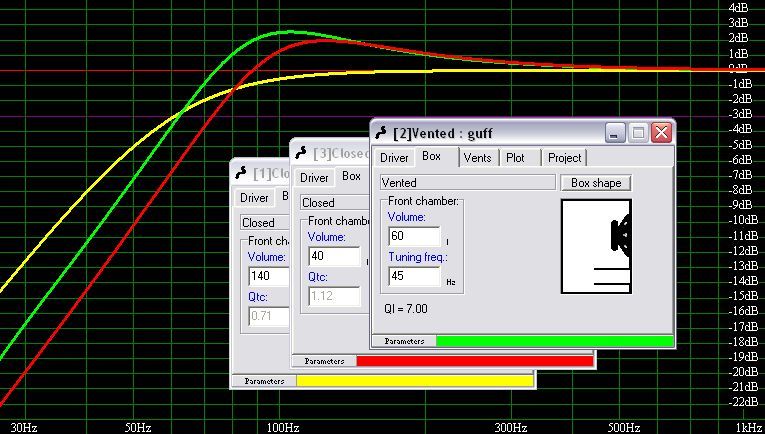Switch to Driver tab in window [1]
The image size is (765, 434).
254,198
